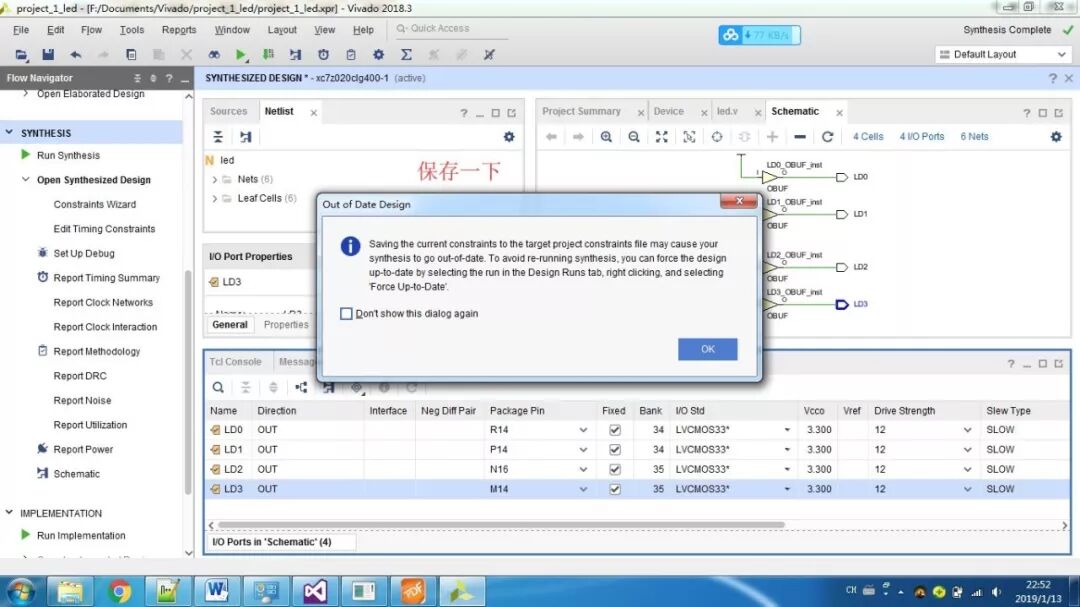1080x607 pixels.
Task: Open Word from the taskbar
Action: coord(216,591)
